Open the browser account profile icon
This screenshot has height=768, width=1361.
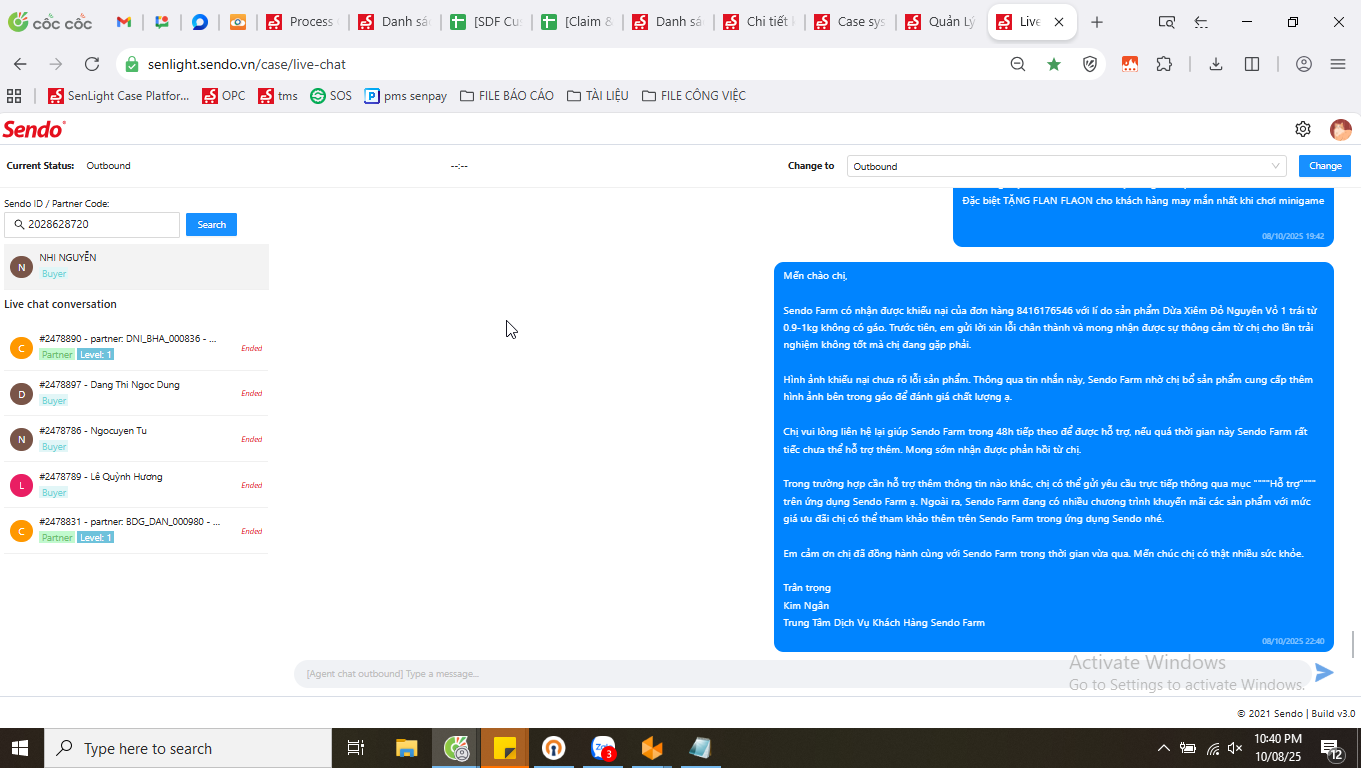(x=1304, y=64)
